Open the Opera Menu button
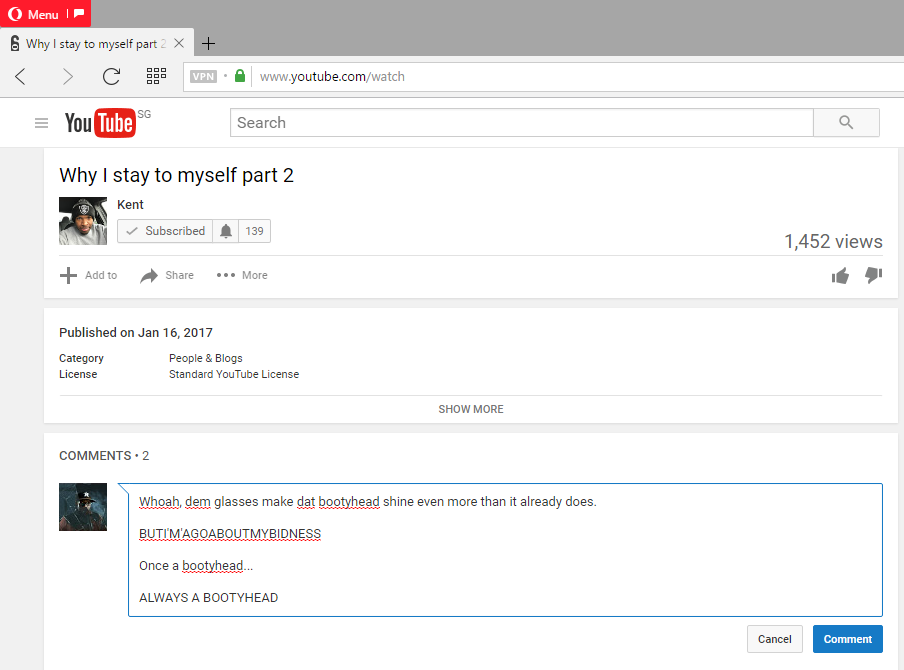The height and width of the screenshot is (670, 904). 33,14
